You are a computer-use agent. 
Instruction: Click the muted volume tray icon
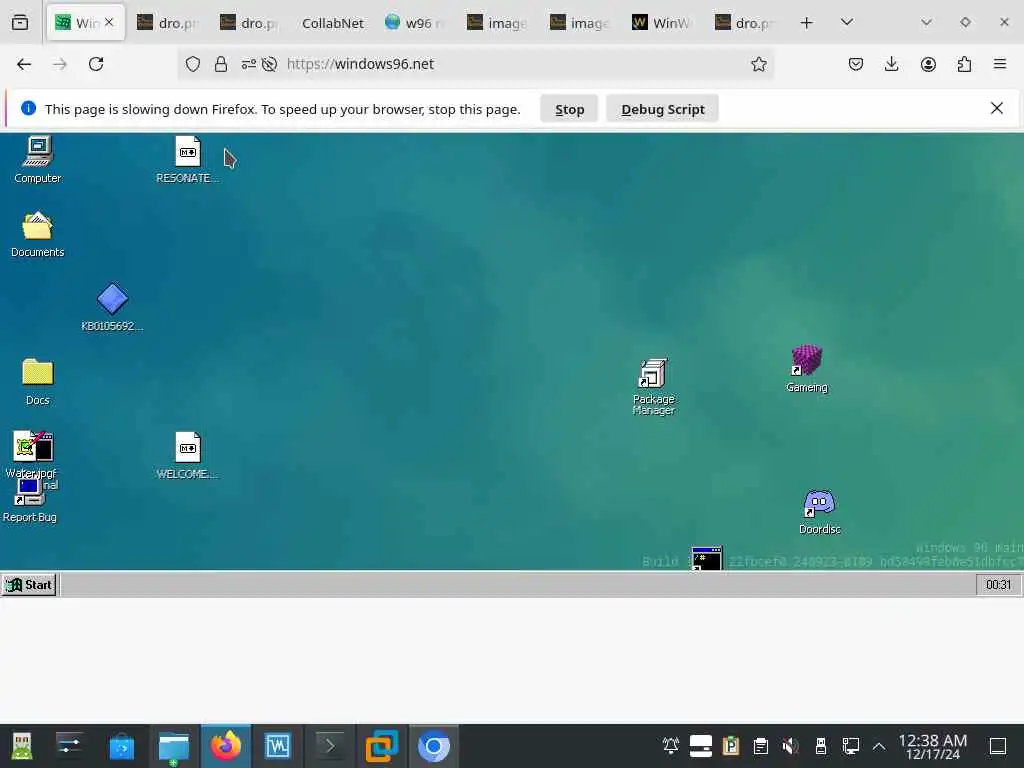790,746
